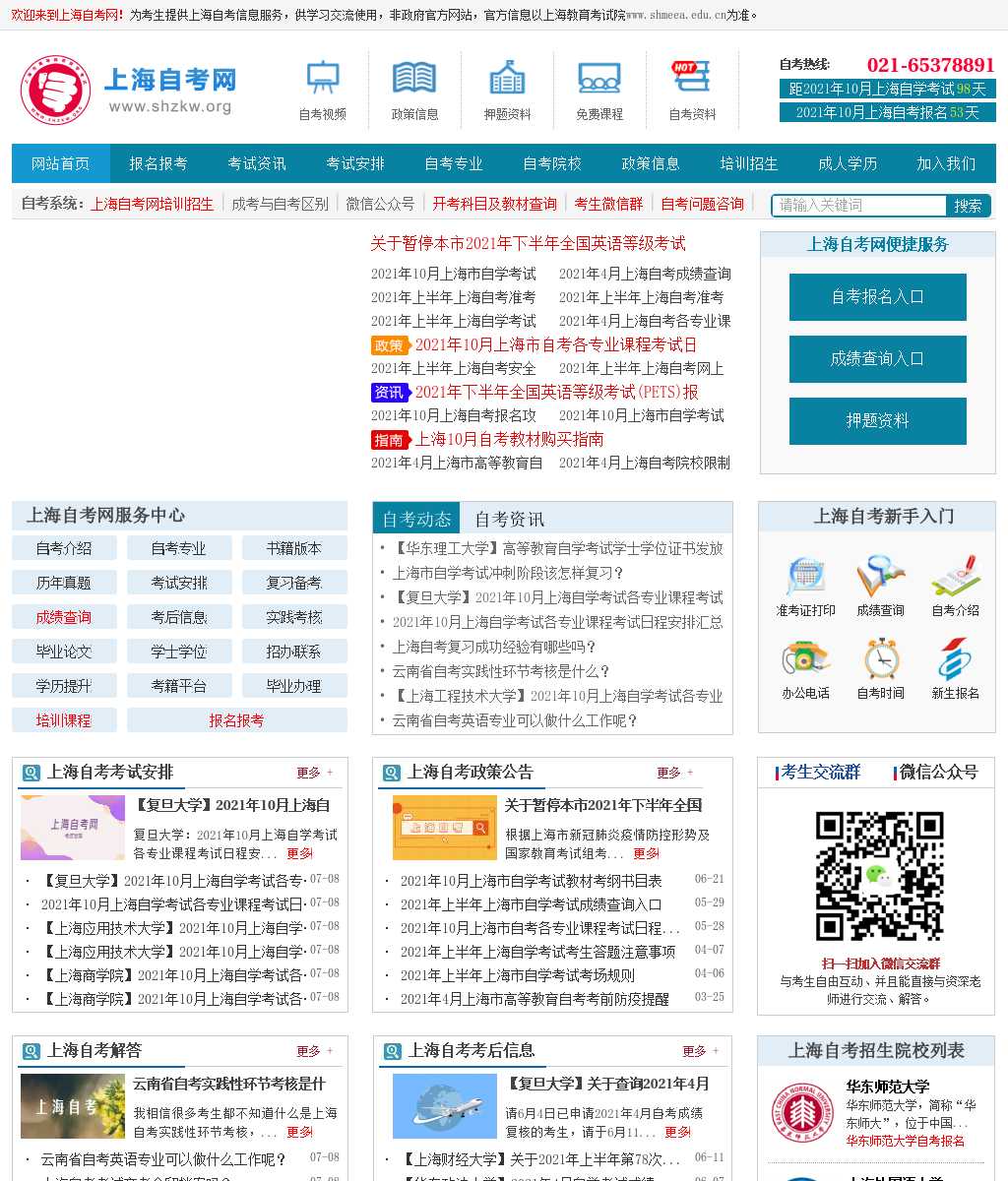Click search icon beside 上海自考政策公告
This screenshot has width=1008, height=1181.
click(x=392, y=774)
